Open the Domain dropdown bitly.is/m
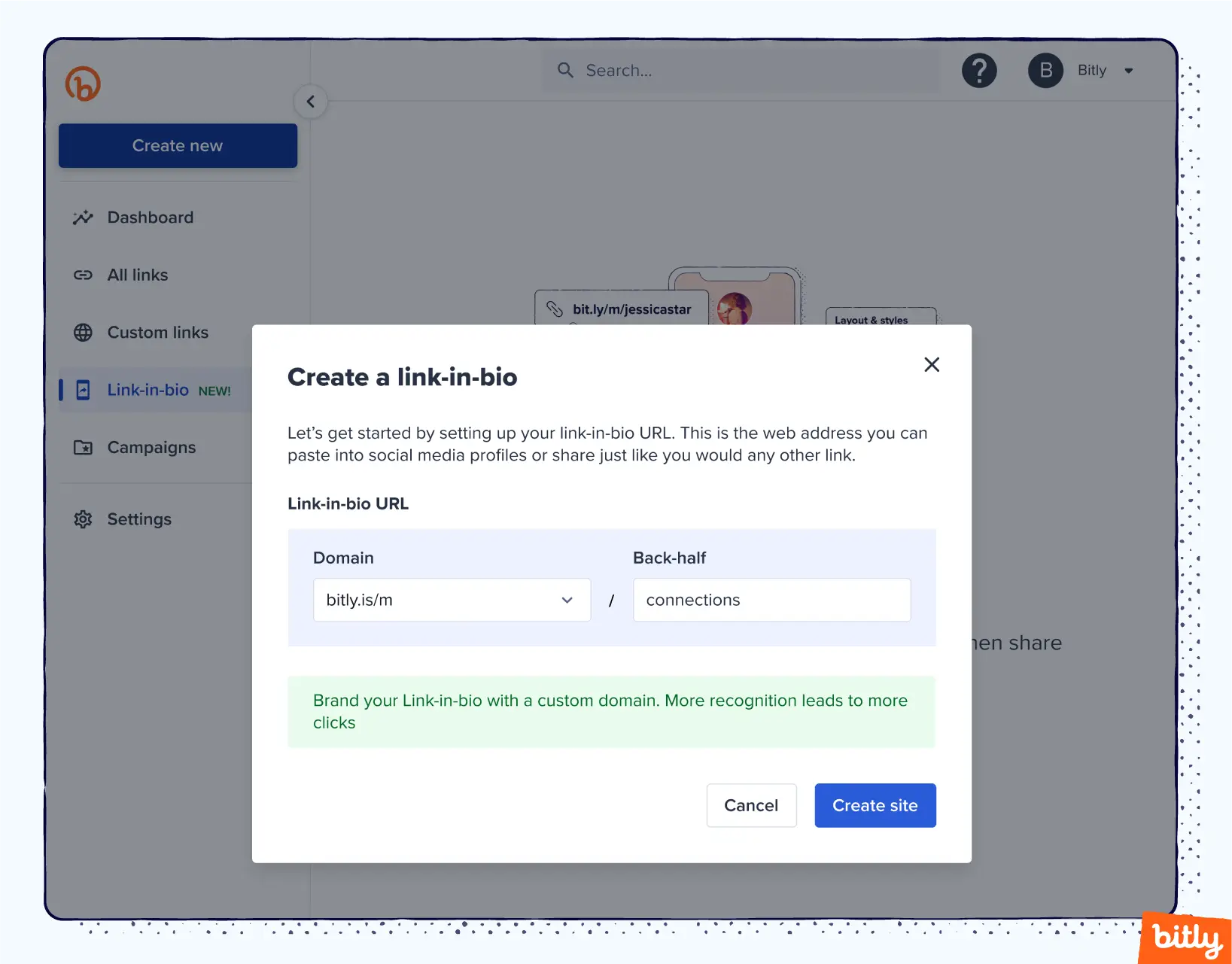Screen dimensions: 1232x964 click(452, 600)
